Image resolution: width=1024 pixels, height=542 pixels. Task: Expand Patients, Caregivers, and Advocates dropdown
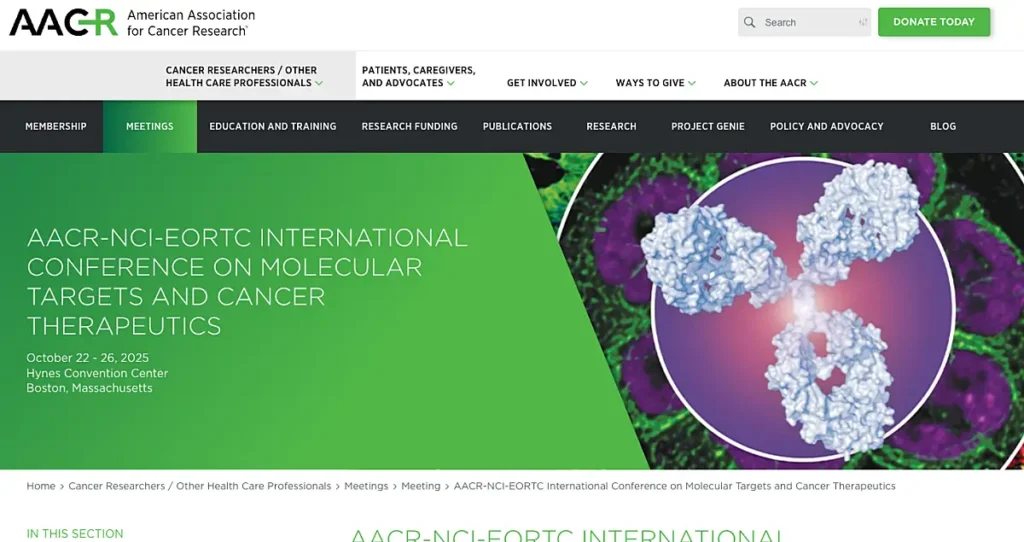pyautogui.click(x=418, y=77)
